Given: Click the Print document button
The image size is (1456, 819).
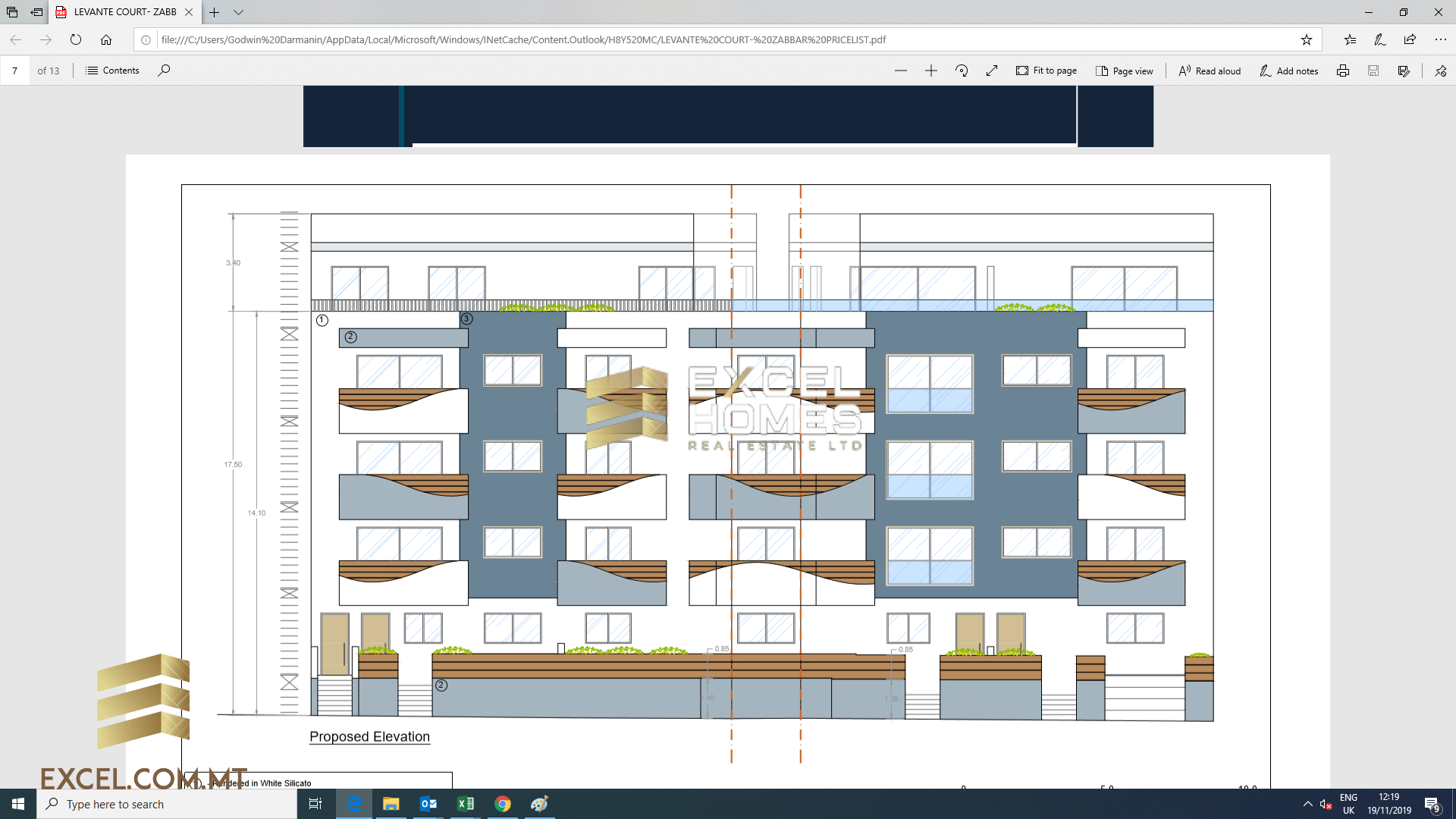Looking at the screenshot, I should point(1342,70).
